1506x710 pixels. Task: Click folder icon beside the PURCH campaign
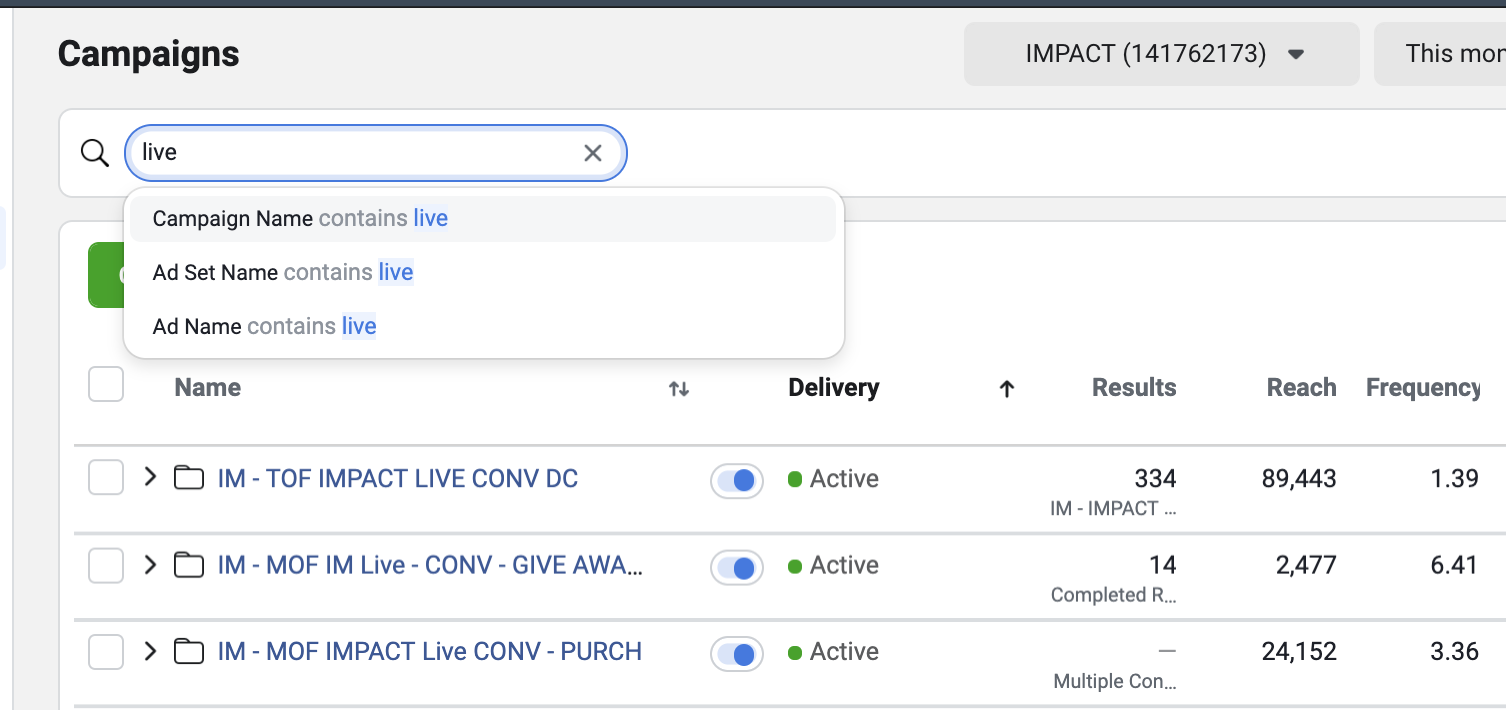[188, 651]
